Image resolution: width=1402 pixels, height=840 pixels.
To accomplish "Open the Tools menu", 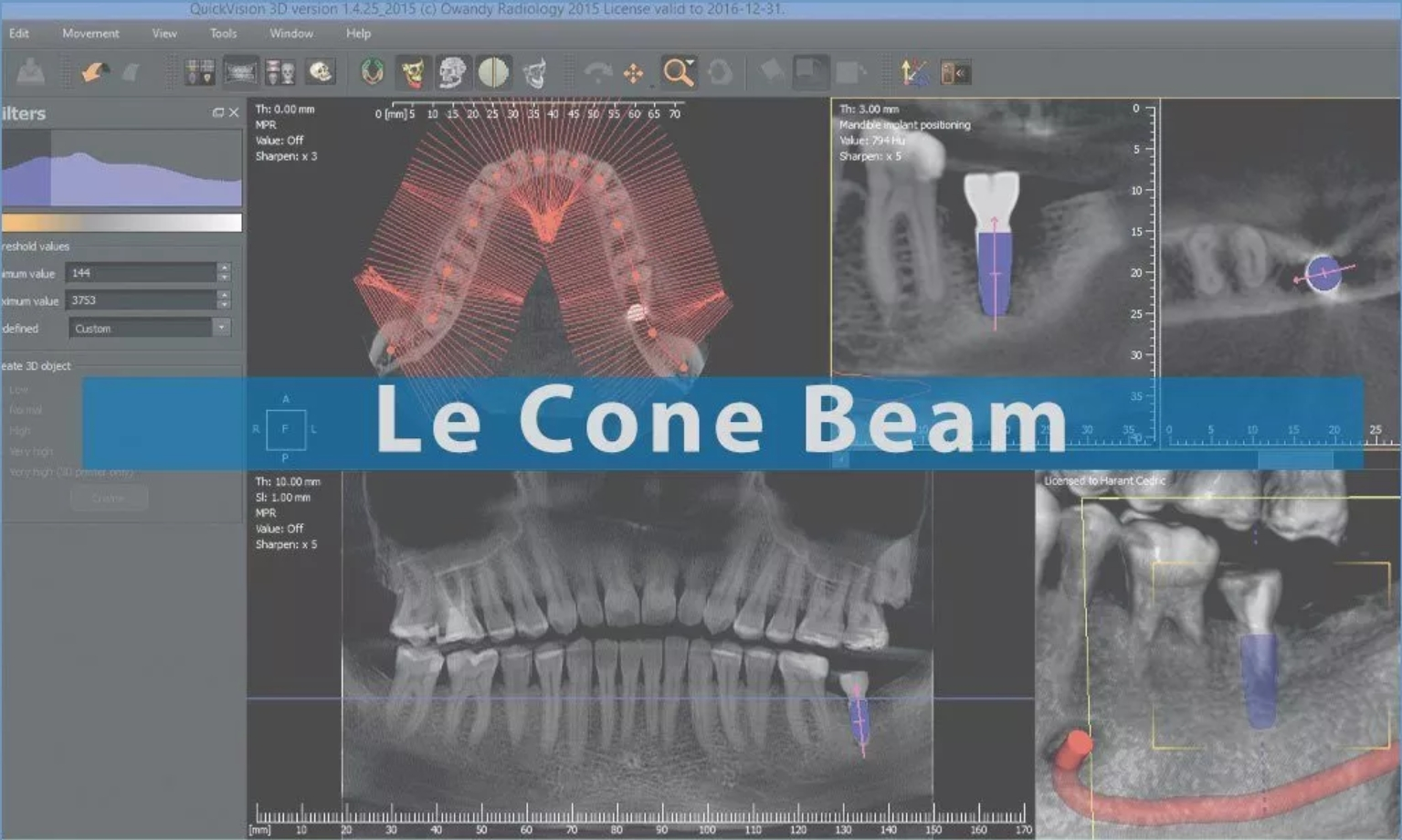I will point(222,33).
